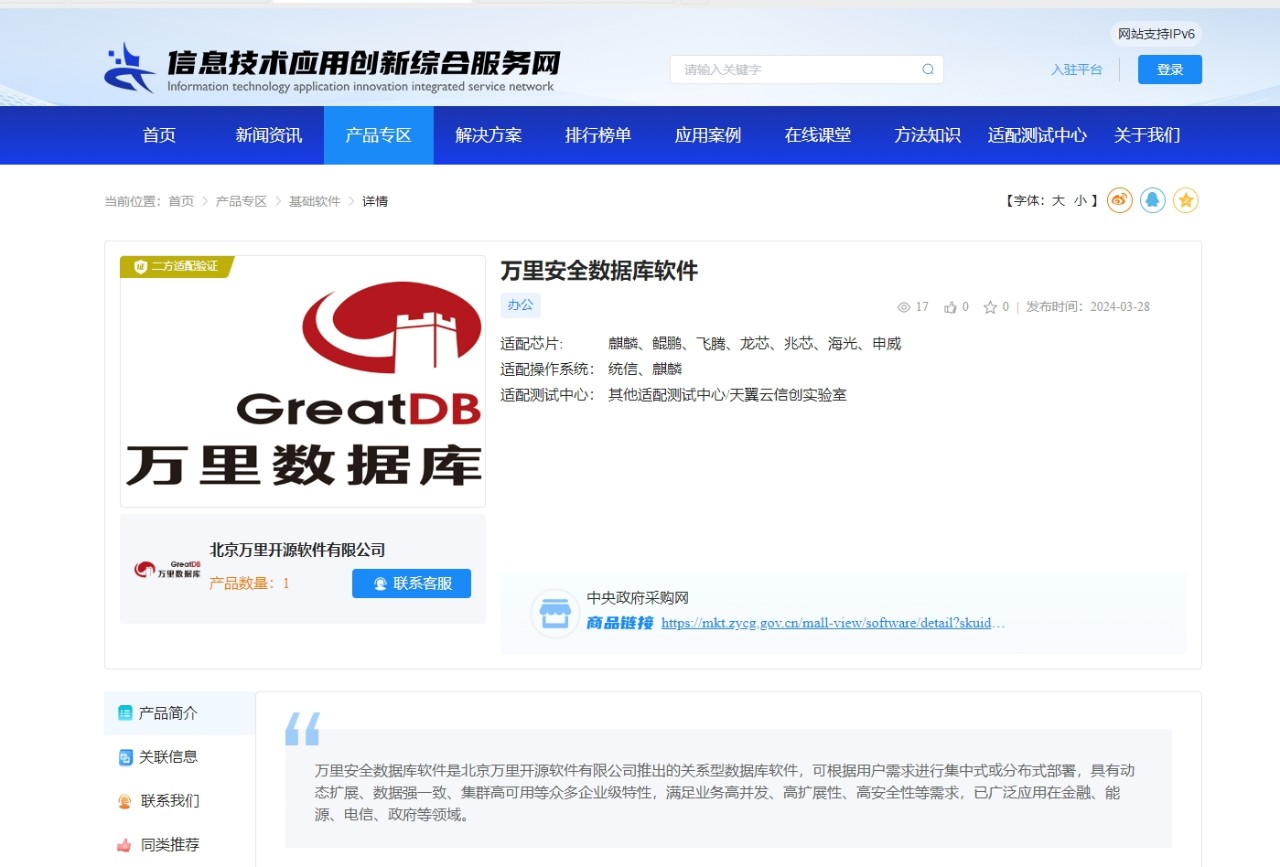Click the 入驻平台 link

[x=1077, y=70]
